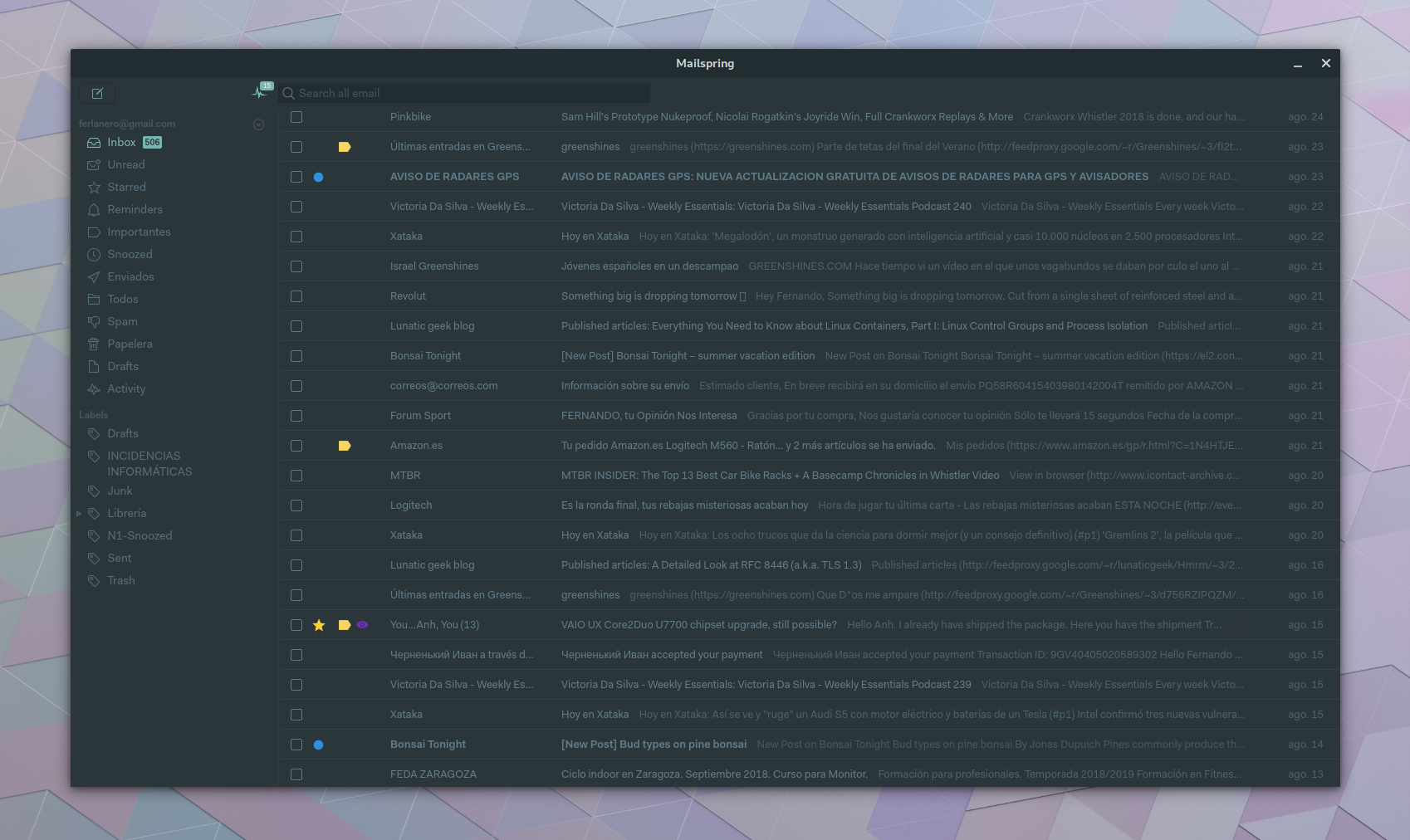This screenshot has width=1410, height=840.
Task: Select the checkbox for correos@correos.com email
Action: coord(296,386)
